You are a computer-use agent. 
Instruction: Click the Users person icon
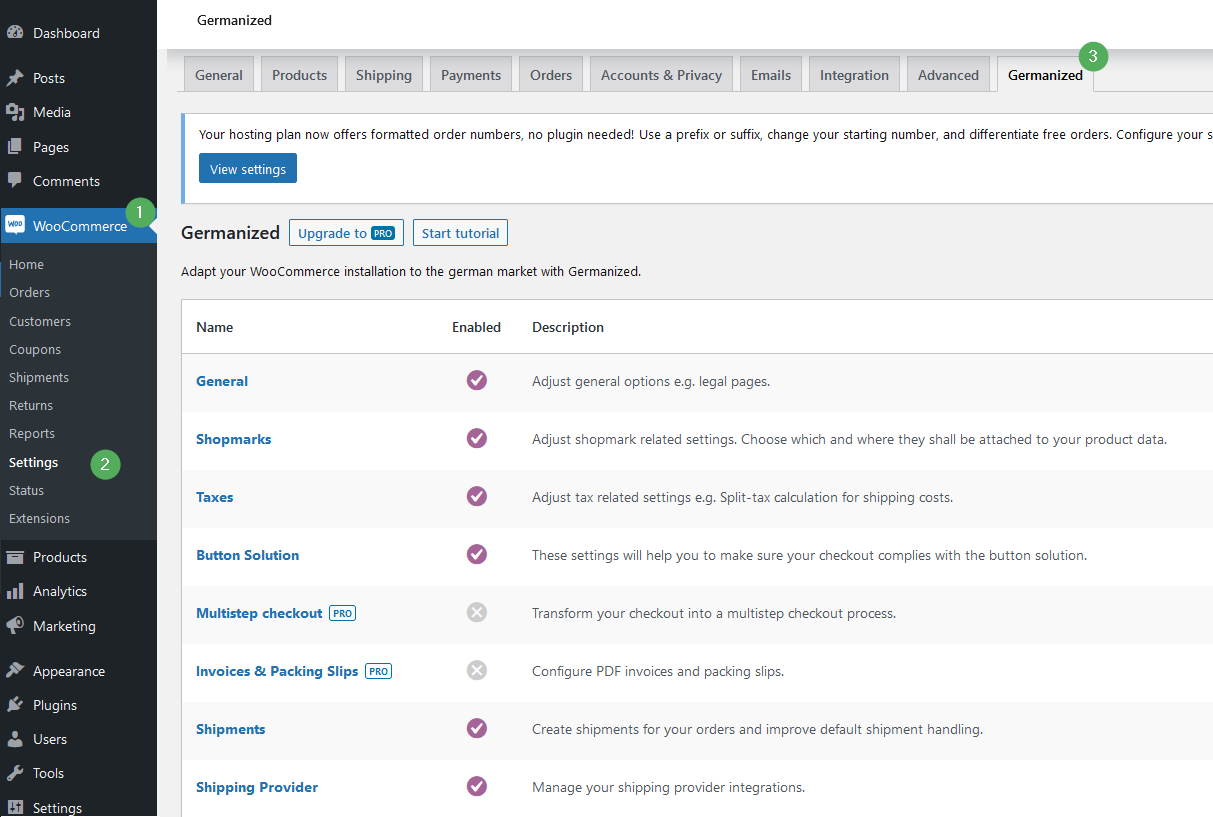click(15, 739)
